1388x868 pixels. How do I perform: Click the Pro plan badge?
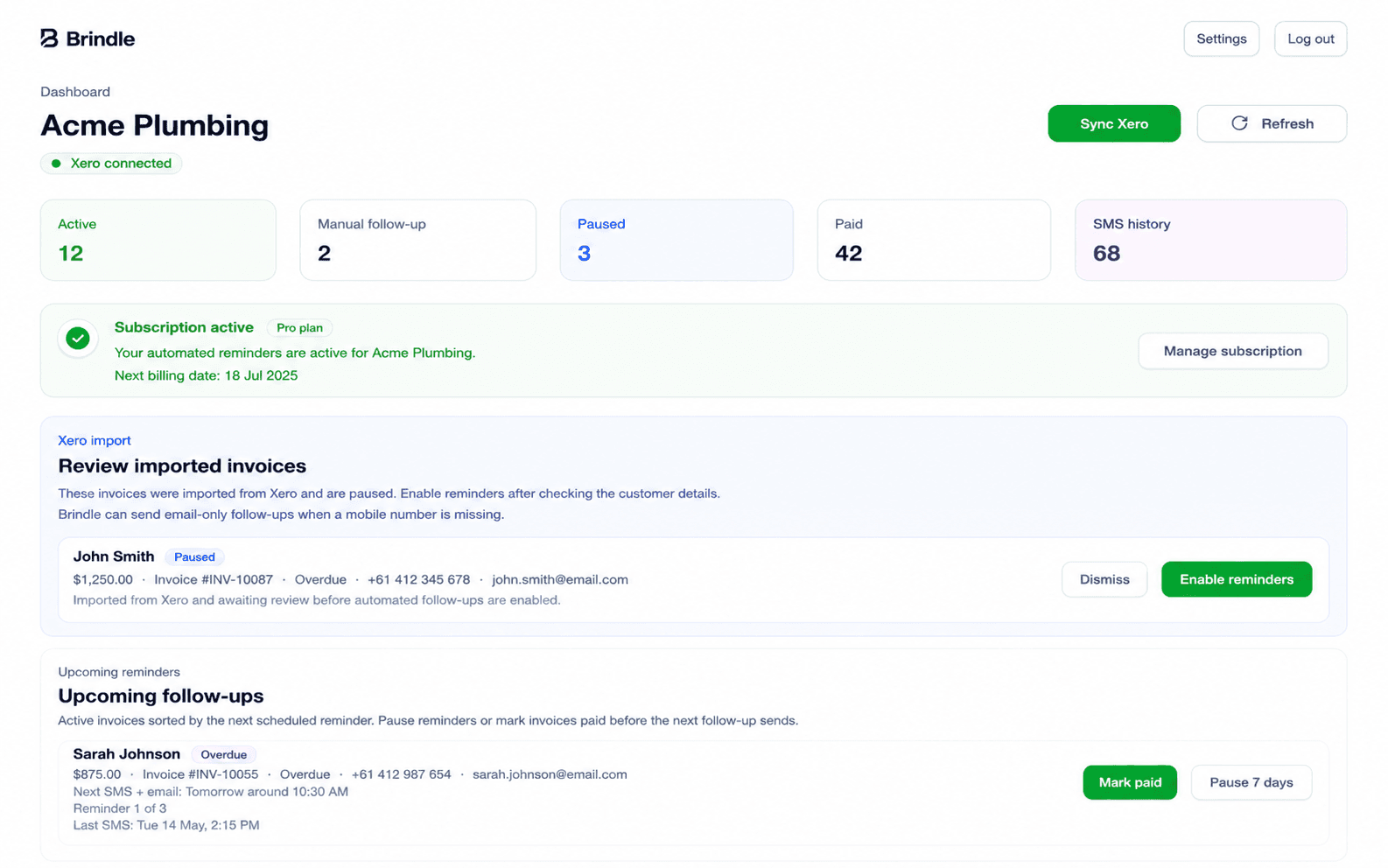(x=299, y=328)
